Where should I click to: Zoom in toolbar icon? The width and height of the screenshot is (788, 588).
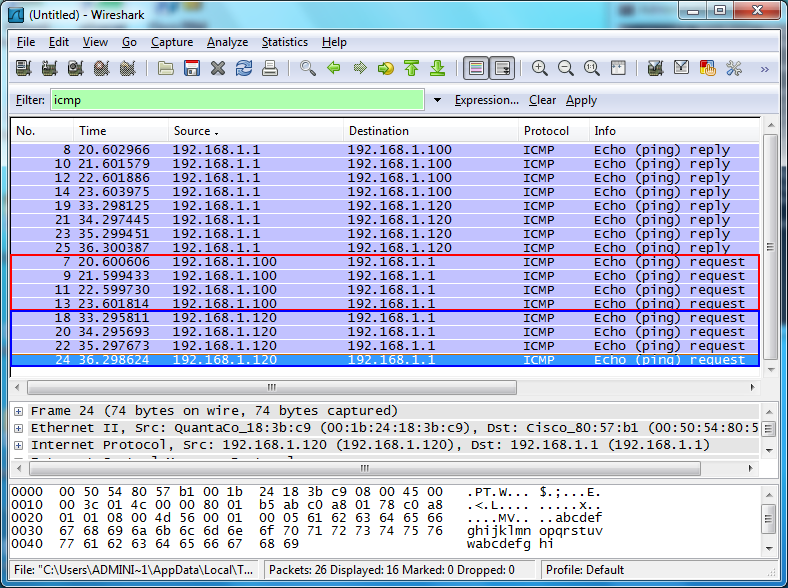click(x=540, y=68)
